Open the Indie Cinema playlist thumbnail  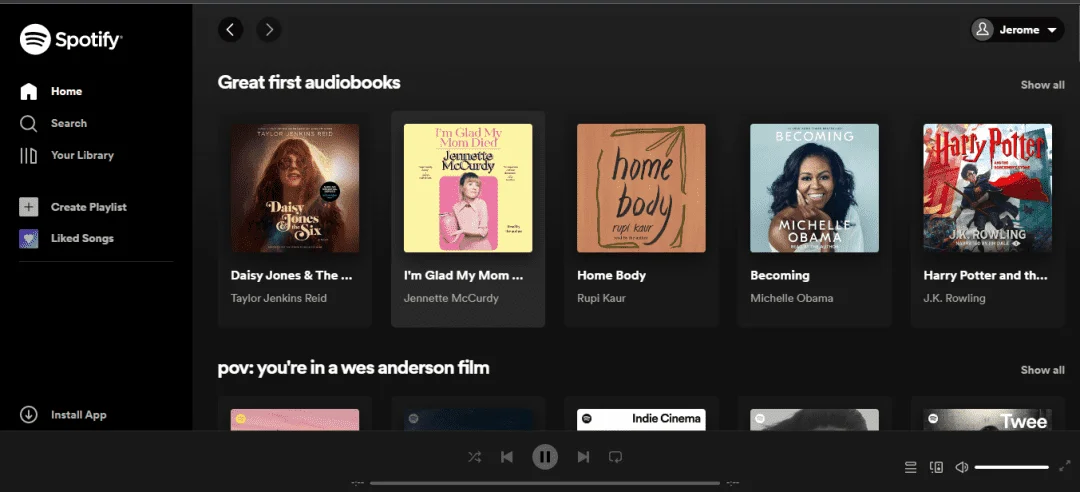click(x=641, y=420)
